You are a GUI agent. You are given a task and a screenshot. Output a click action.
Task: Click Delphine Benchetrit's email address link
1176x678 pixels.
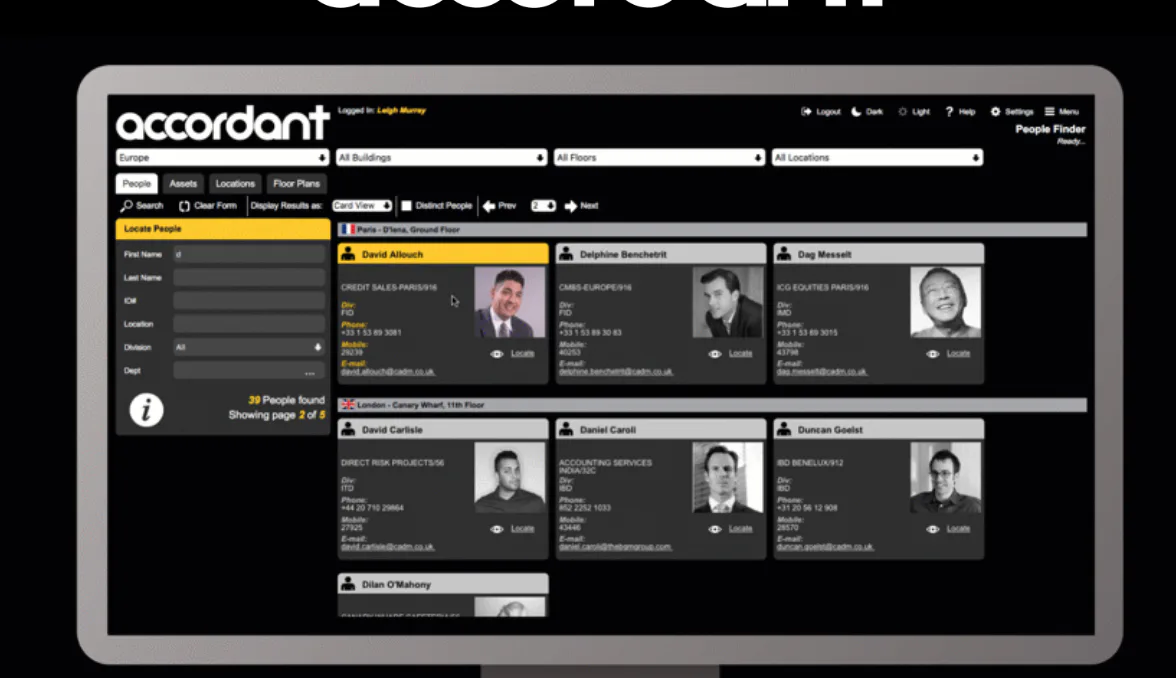point(616,372)
